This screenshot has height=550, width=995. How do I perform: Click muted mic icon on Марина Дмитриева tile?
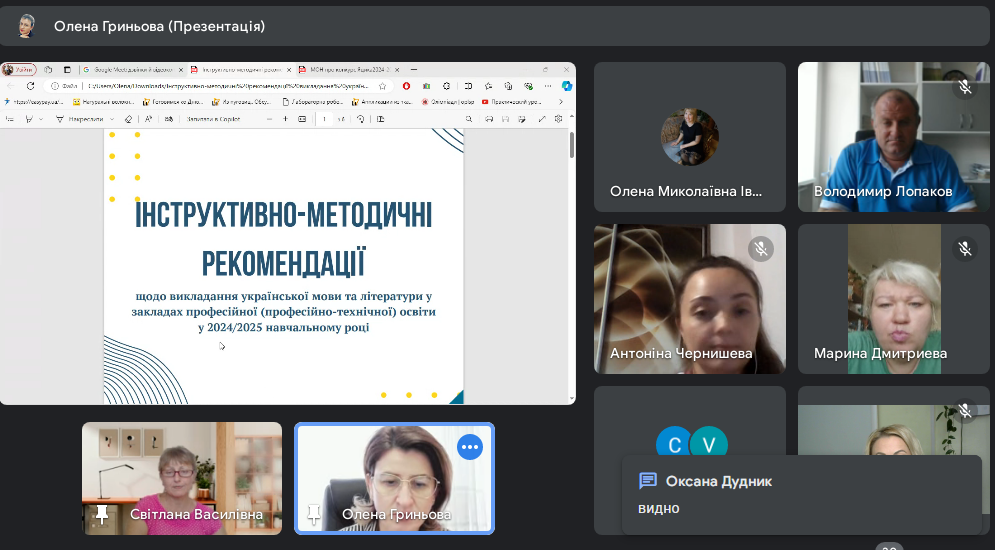pos(964,249)
